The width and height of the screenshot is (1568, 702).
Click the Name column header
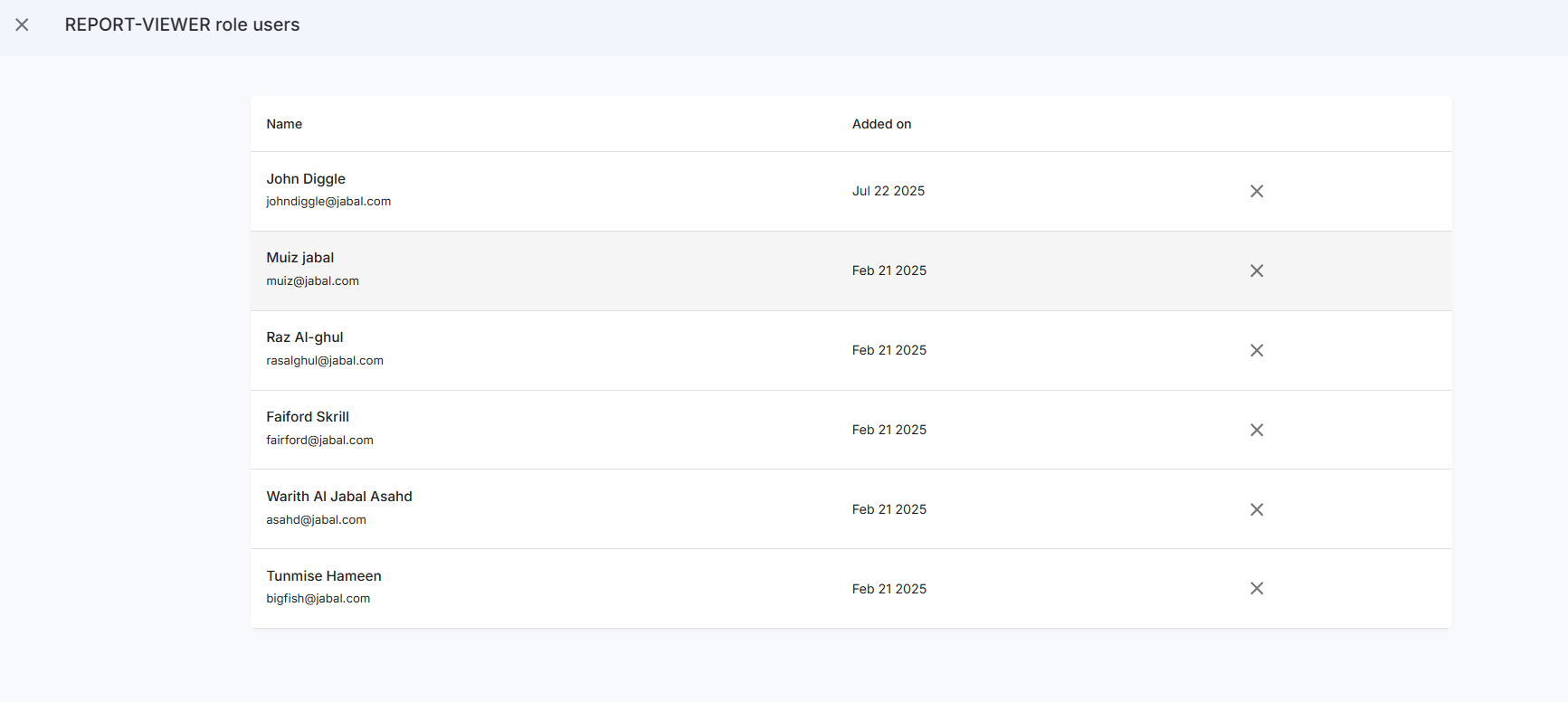(x=284, y=124)
